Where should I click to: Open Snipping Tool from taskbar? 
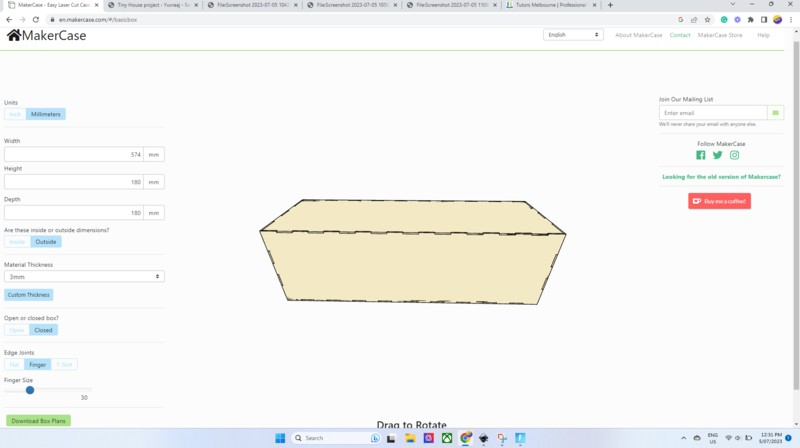(502, 438)
